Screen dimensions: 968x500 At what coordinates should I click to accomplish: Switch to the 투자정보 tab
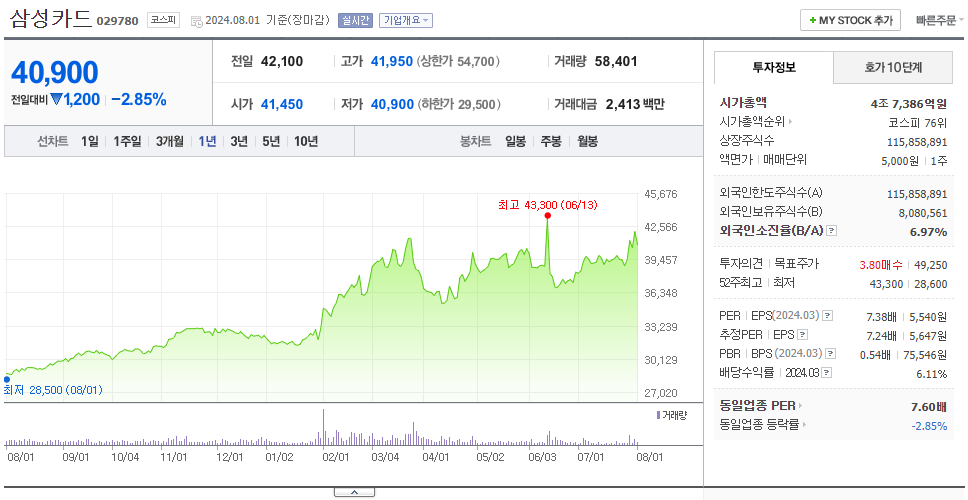[774, 67]
